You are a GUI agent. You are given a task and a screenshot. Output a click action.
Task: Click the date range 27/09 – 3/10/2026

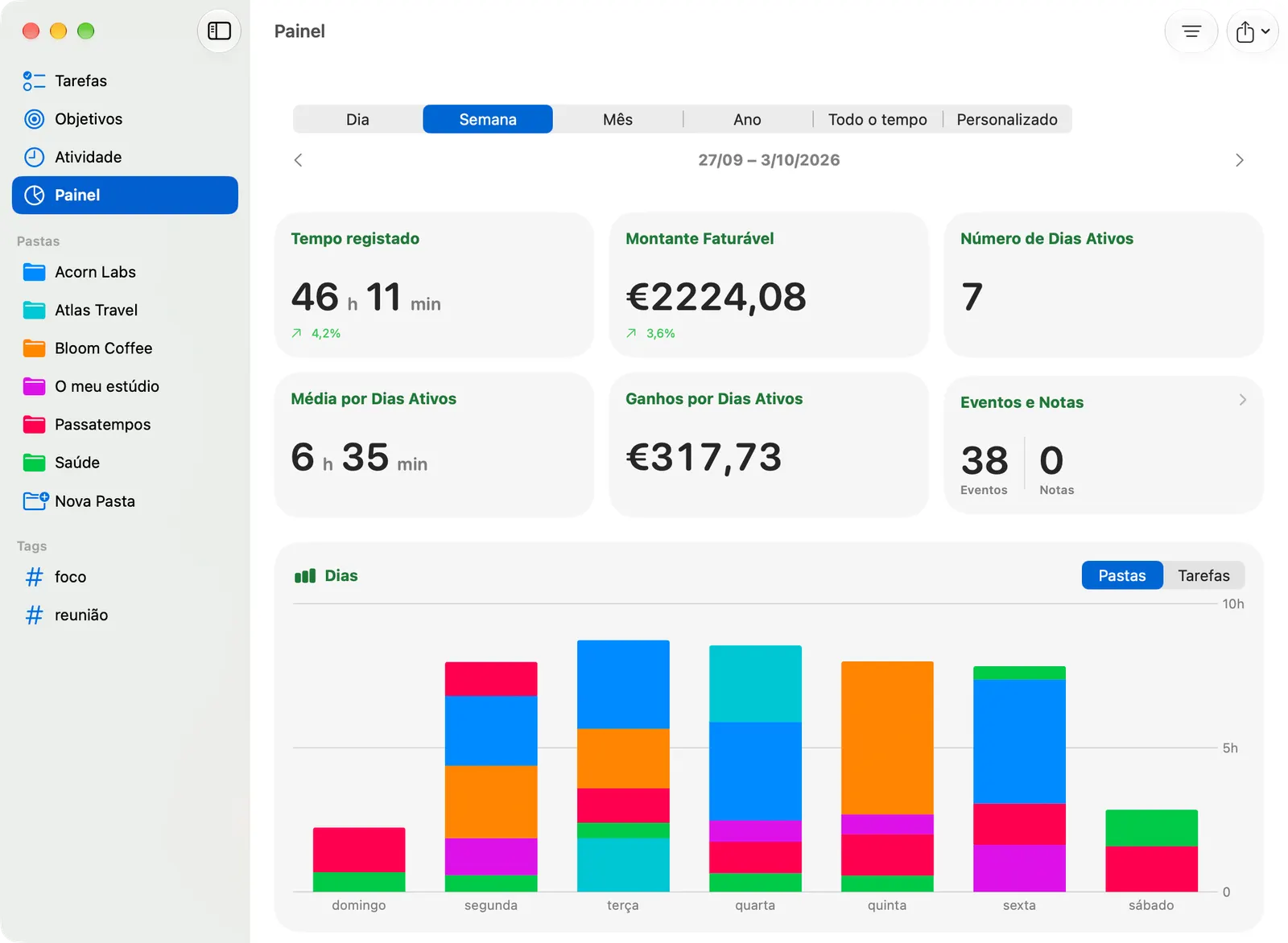pos(769,160)
